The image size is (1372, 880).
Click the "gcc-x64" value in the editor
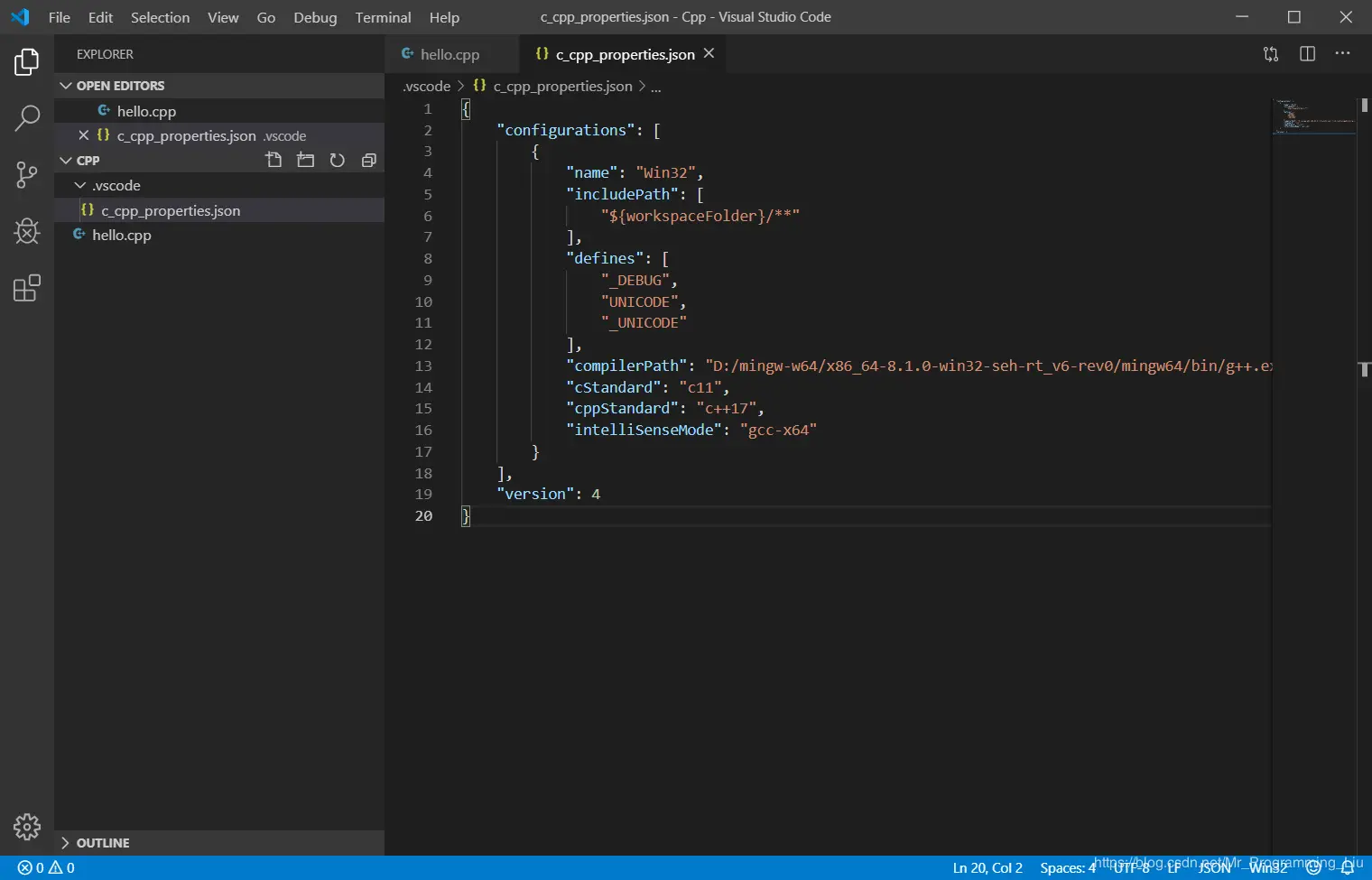click(x=778, y=430)
